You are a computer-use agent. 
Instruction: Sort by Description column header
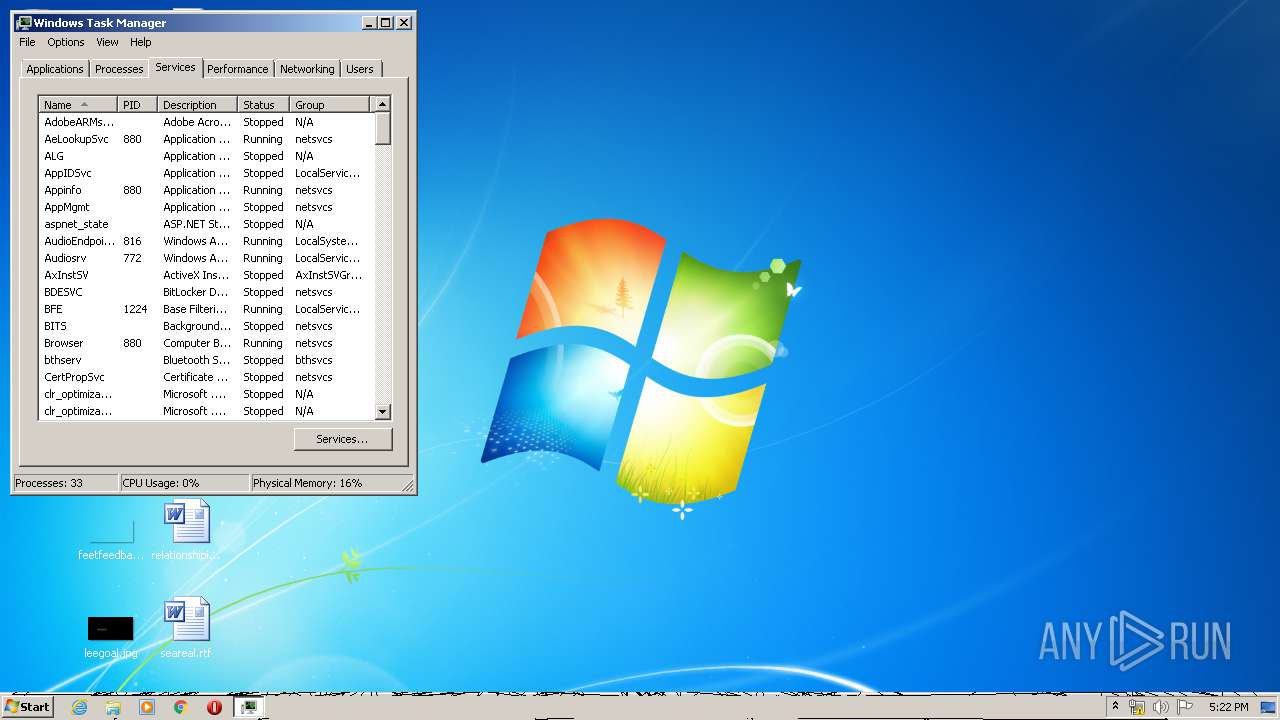pyautogui.click(x=198, y=105)
